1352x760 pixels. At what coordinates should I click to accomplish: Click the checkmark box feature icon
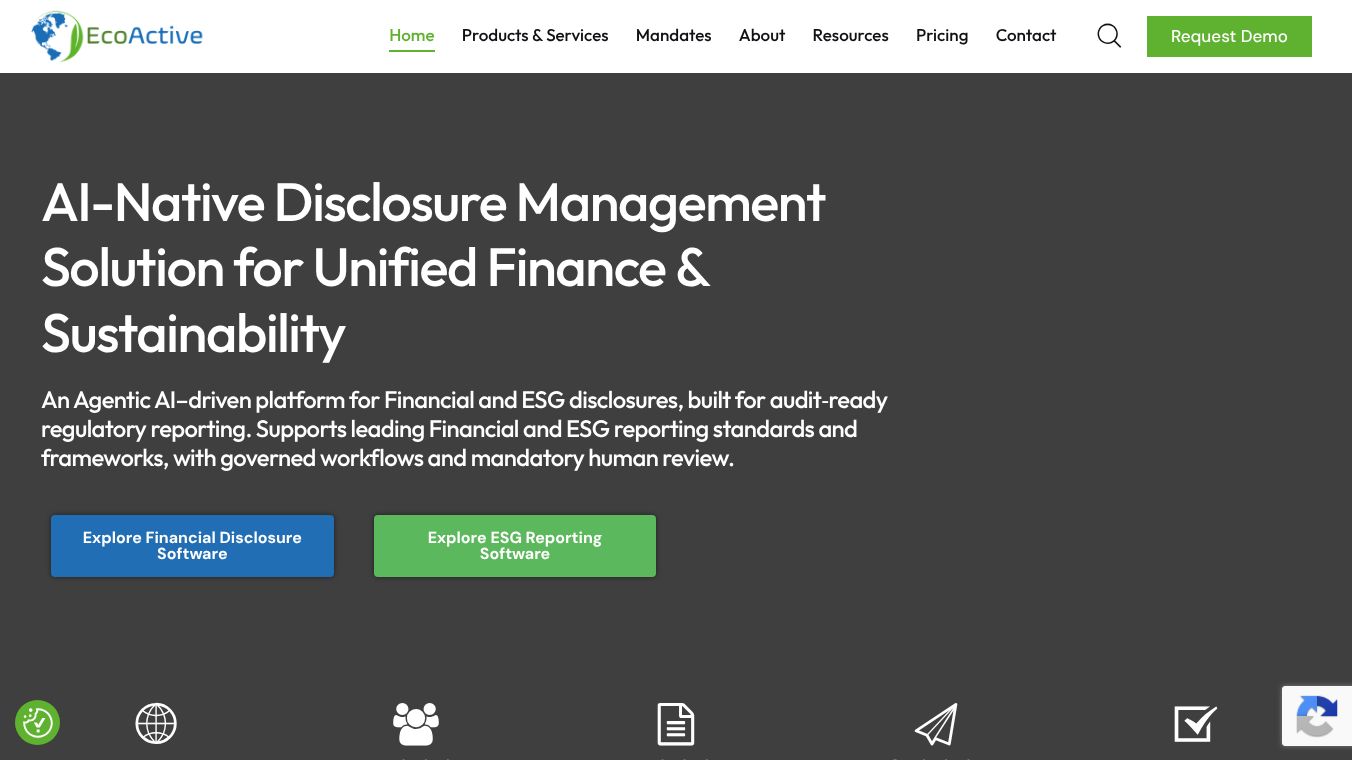[x=1195, y=724]
